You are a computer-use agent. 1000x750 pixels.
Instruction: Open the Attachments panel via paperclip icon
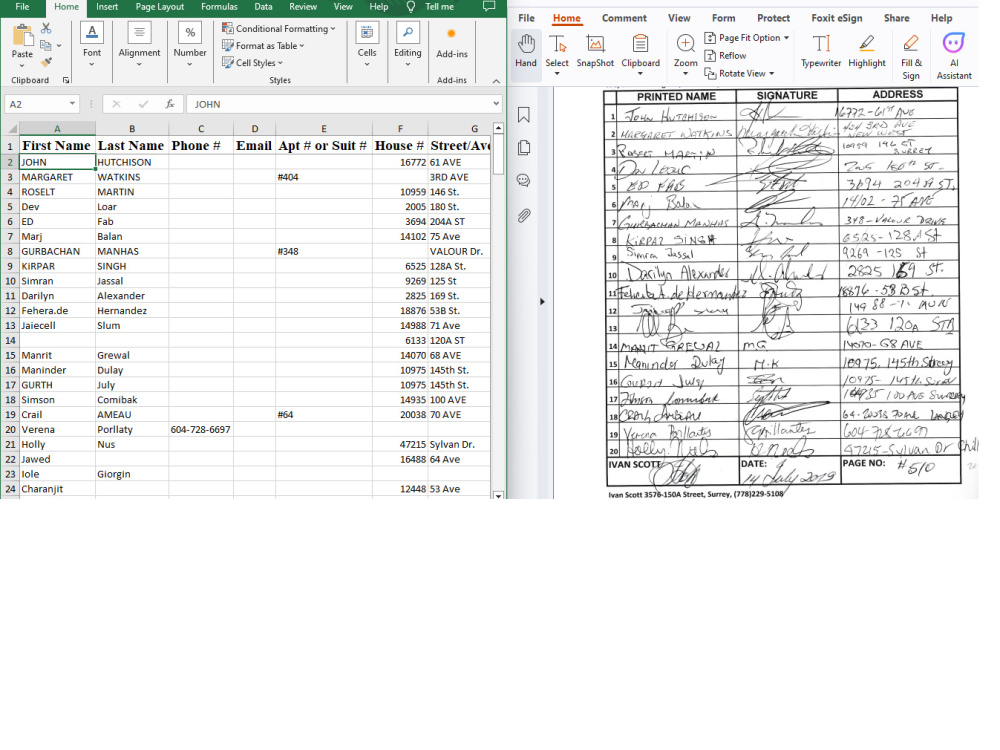pos(523,214)
